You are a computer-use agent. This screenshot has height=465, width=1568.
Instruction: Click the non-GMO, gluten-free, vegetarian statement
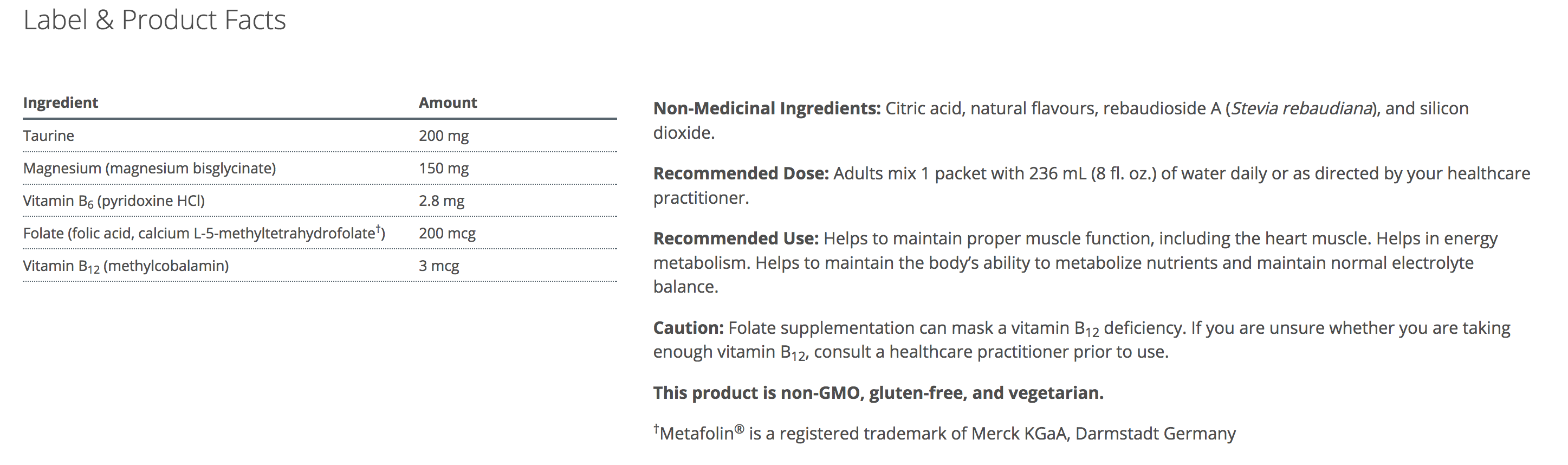coord(878,393)
